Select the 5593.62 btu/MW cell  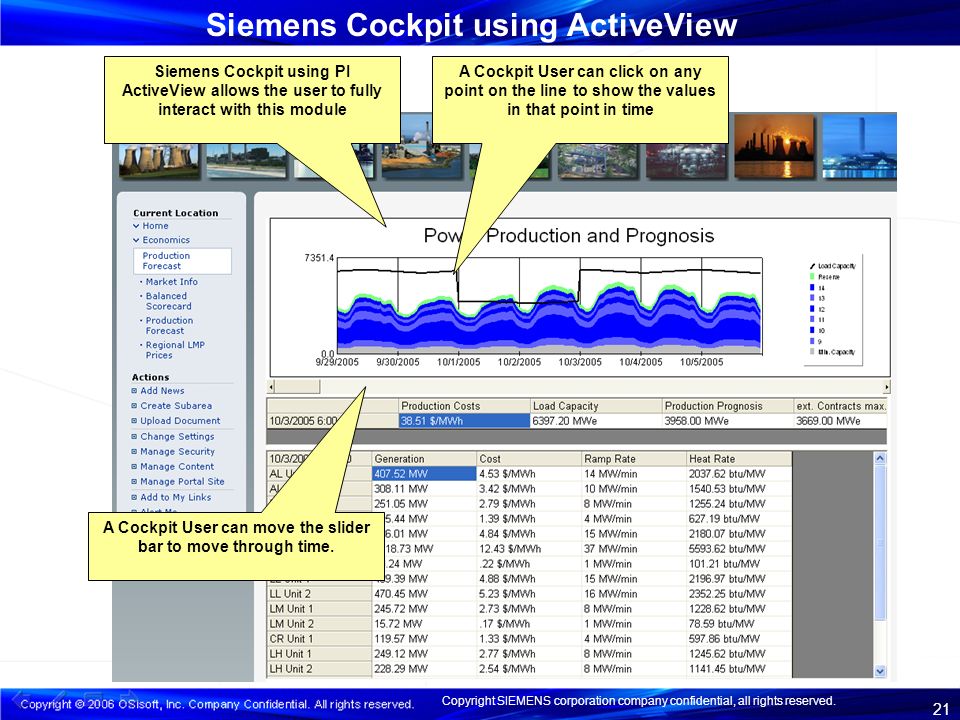click(x=739, y=549)
